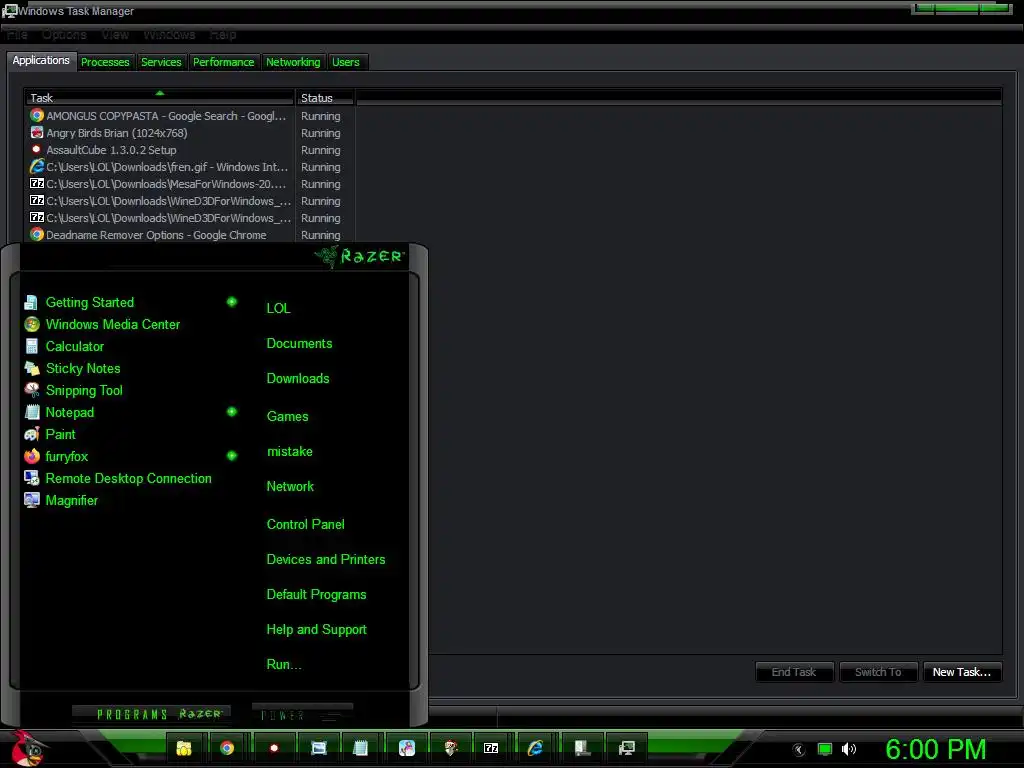Open the Networking tab

click(x=293, y=62)
